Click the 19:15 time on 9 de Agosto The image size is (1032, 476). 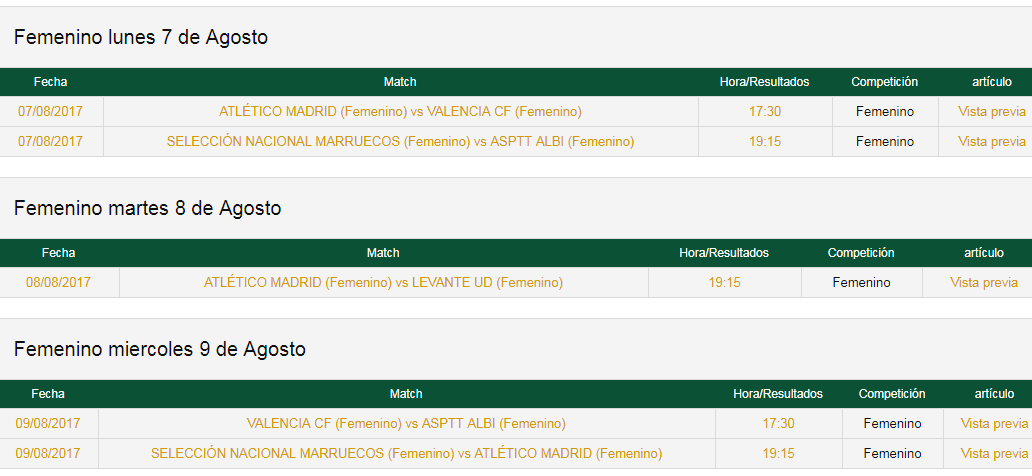click(x=779, y=454)
